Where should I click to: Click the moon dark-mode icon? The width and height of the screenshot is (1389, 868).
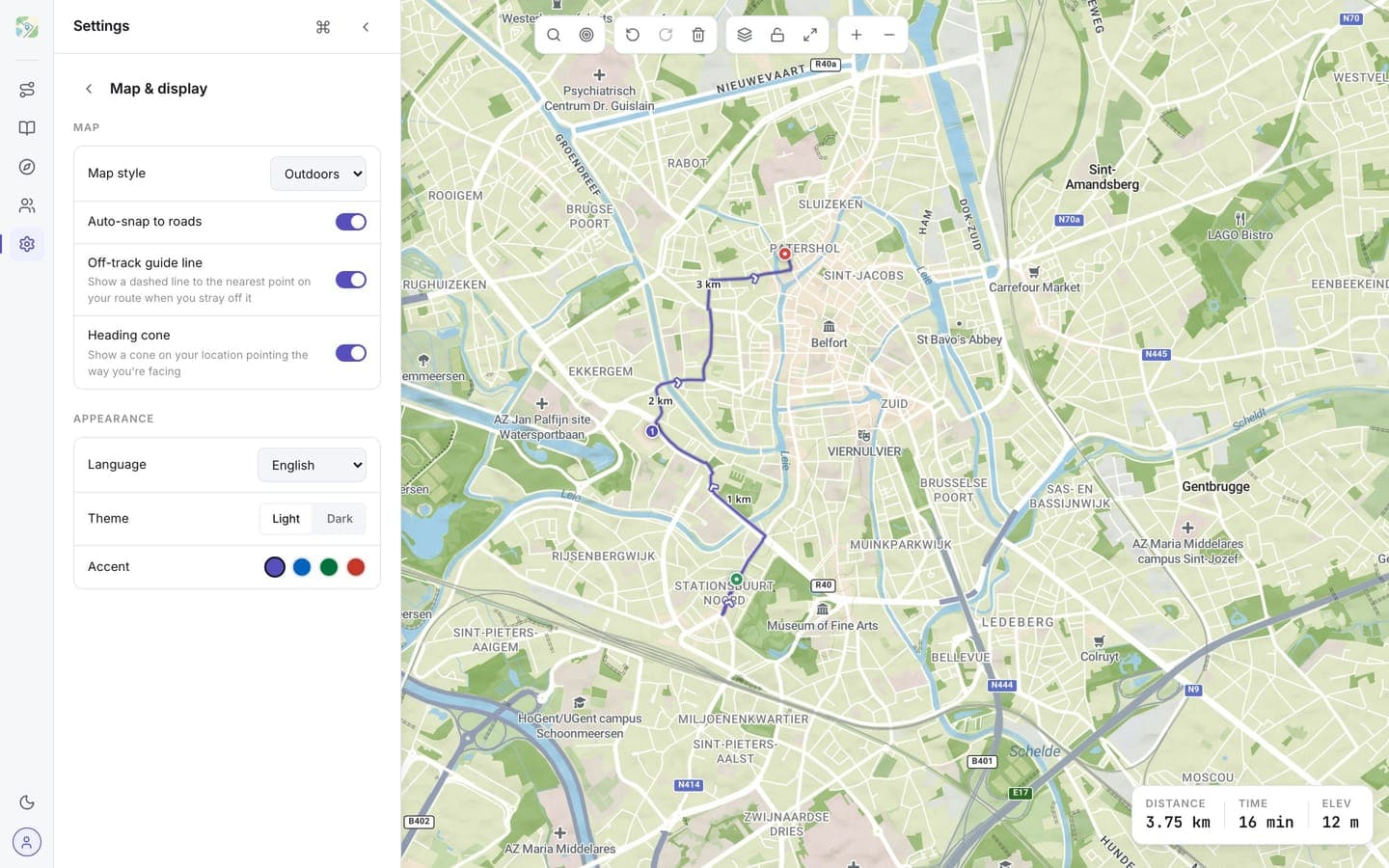coord(27,802)
